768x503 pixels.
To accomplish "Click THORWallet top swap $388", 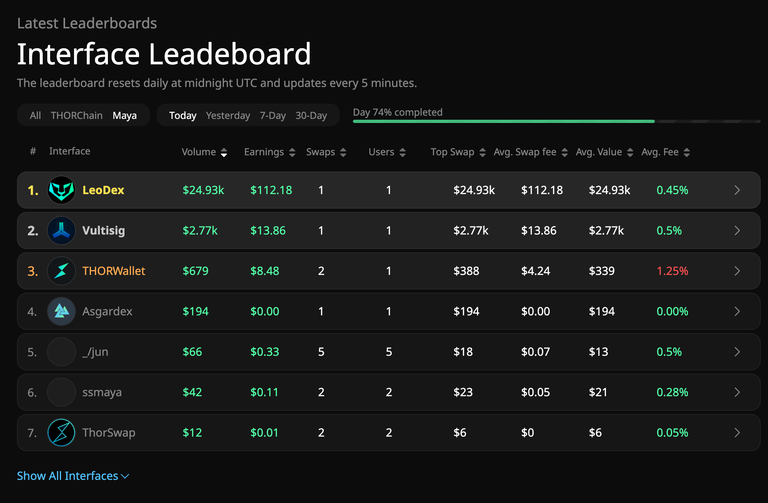I will [x=466, y=271].
